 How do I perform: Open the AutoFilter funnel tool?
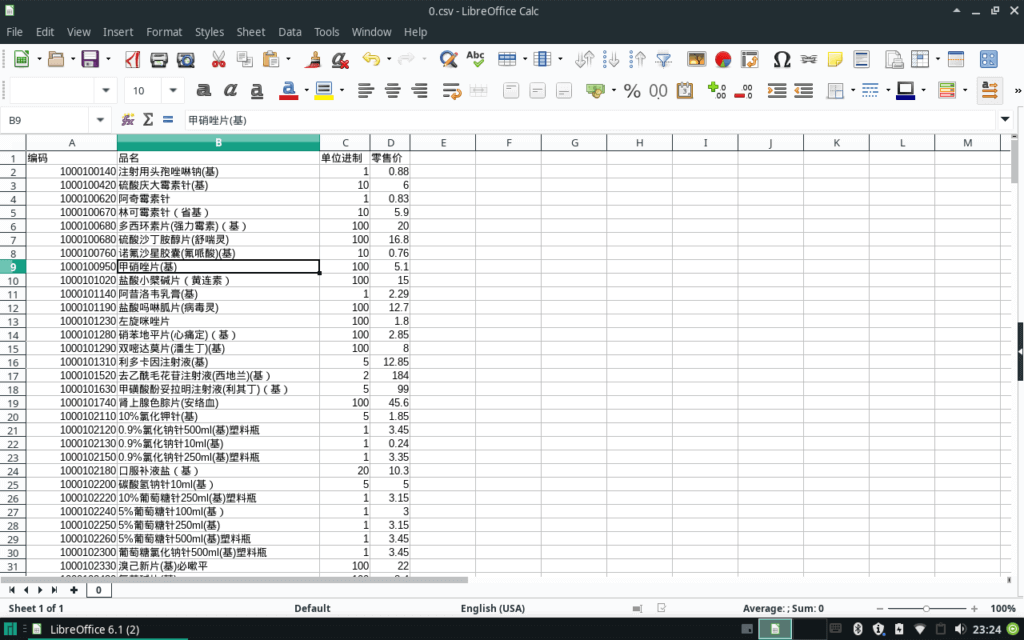pyautogui.click(x=662, y=59)
